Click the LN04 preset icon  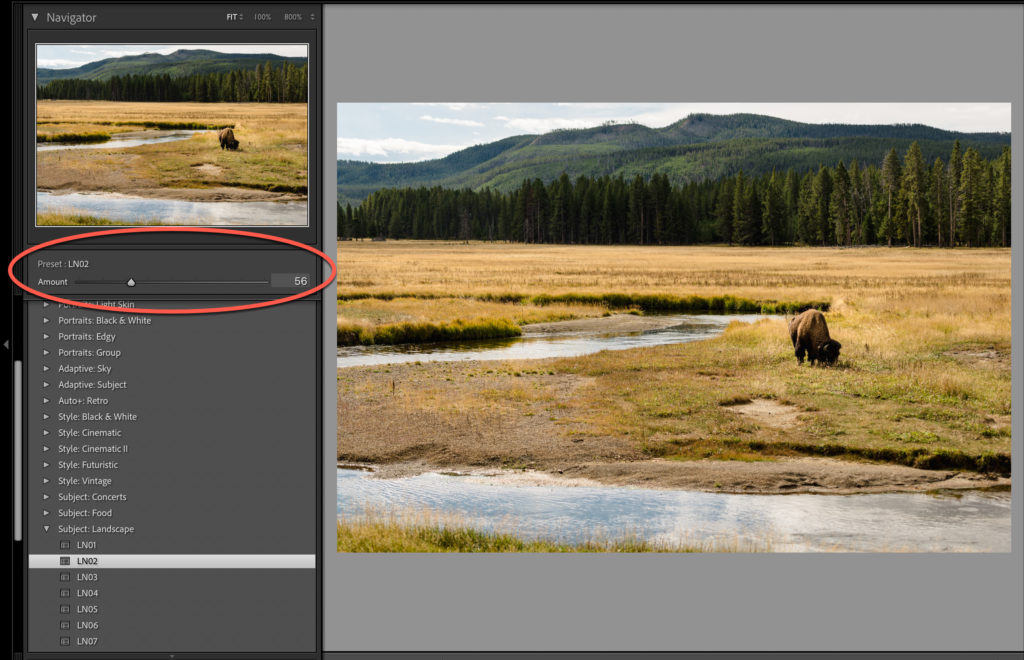65,593
